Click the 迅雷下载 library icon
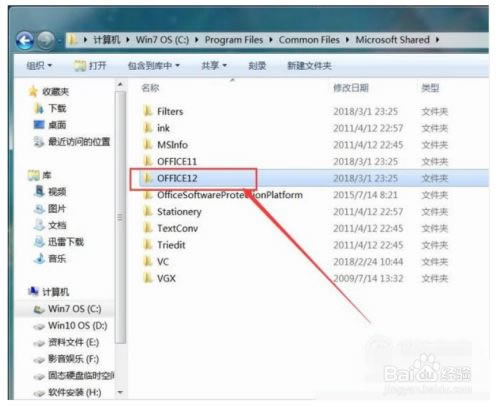 39,242
